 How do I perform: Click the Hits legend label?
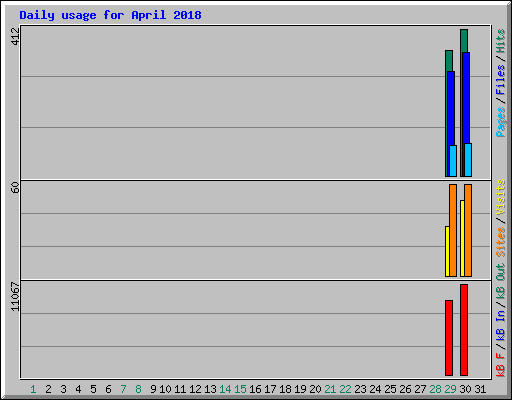500,41
